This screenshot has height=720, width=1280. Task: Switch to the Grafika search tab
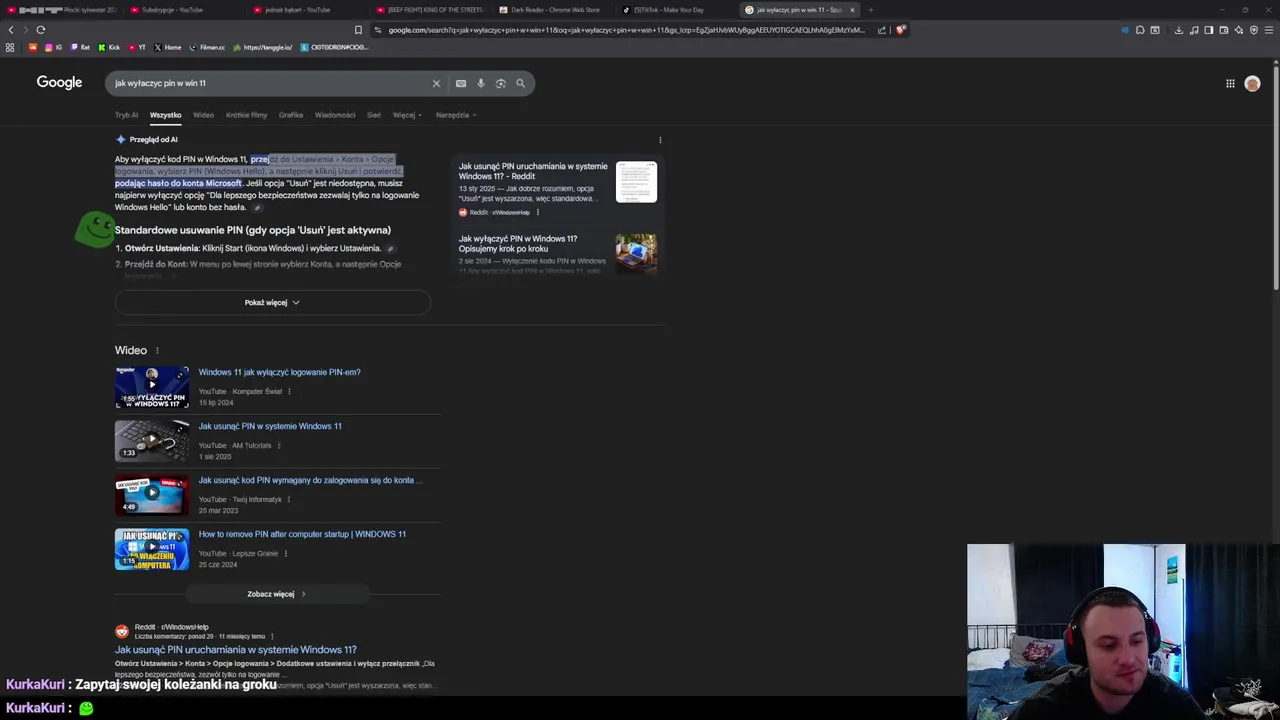291,115
